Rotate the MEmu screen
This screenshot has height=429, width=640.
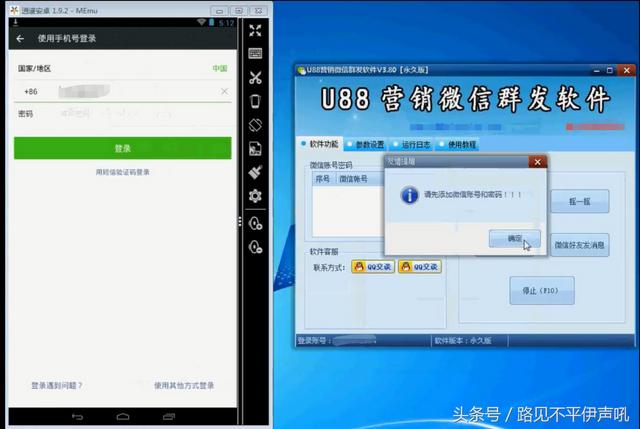tap(255, 125)
